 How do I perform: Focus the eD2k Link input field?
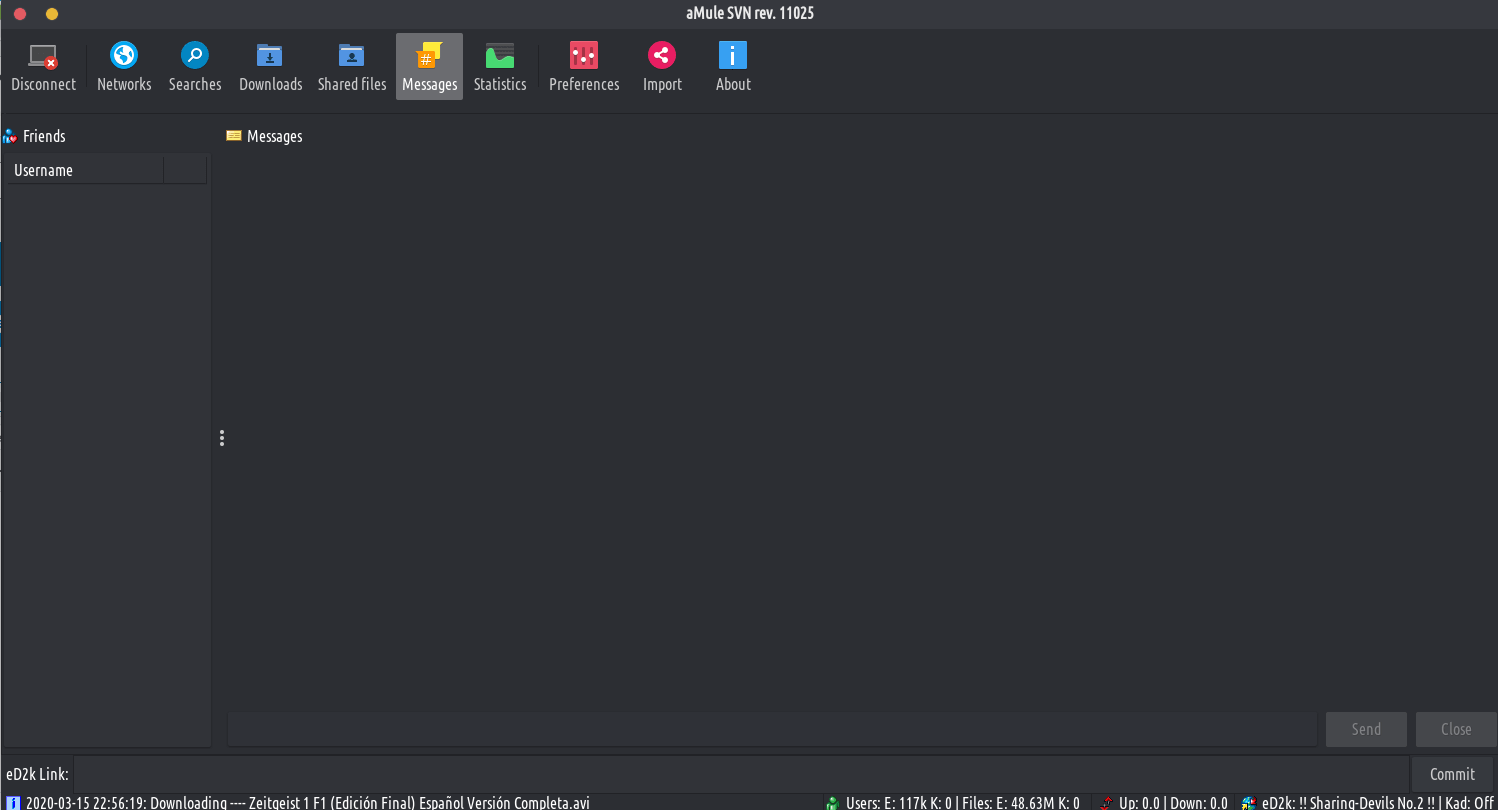741,774
